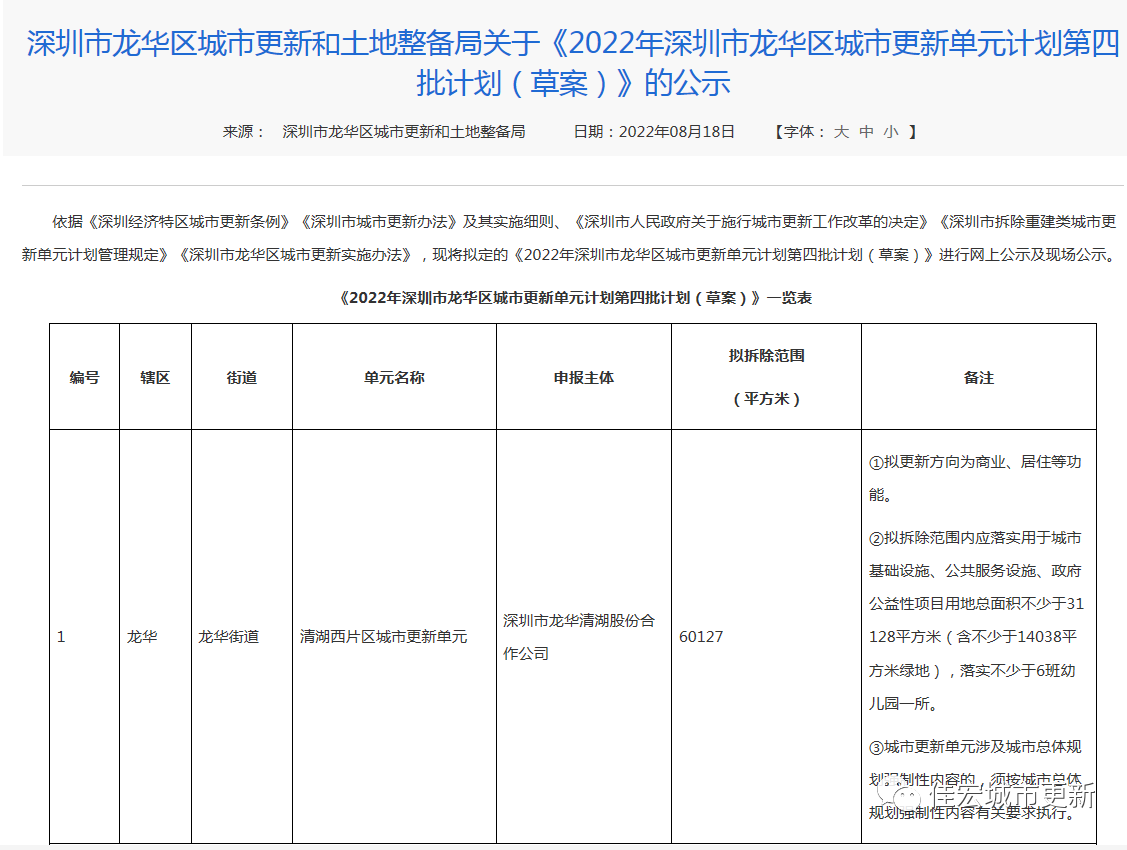The width and height of the screenshot is (1127, 850).
Task: Click the demolition area value 60127
Action: click(701, 636)
